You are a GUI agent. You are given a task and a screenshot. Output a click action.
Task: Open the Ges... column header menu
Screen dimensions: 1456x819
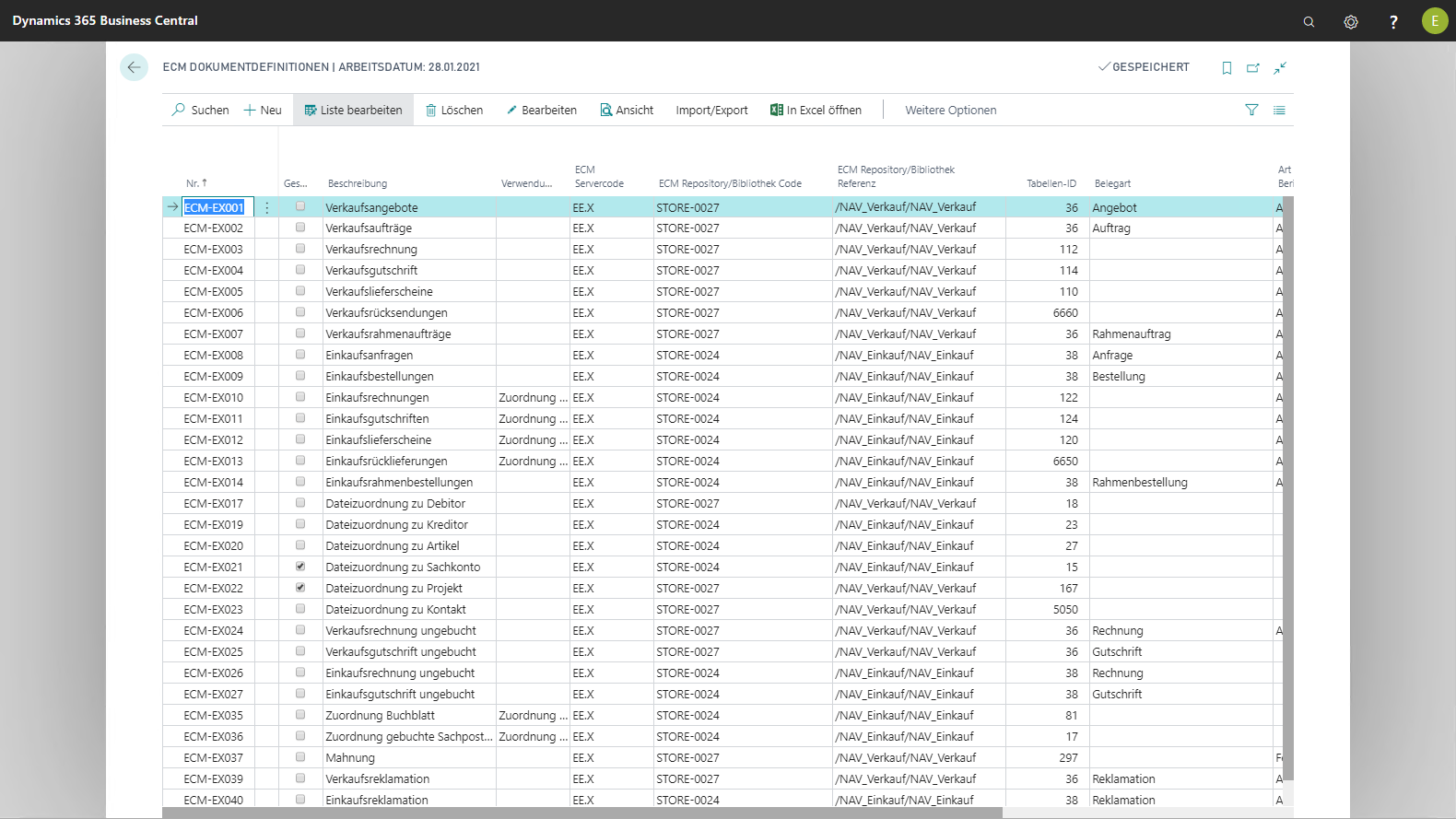[x=296, y=183]
